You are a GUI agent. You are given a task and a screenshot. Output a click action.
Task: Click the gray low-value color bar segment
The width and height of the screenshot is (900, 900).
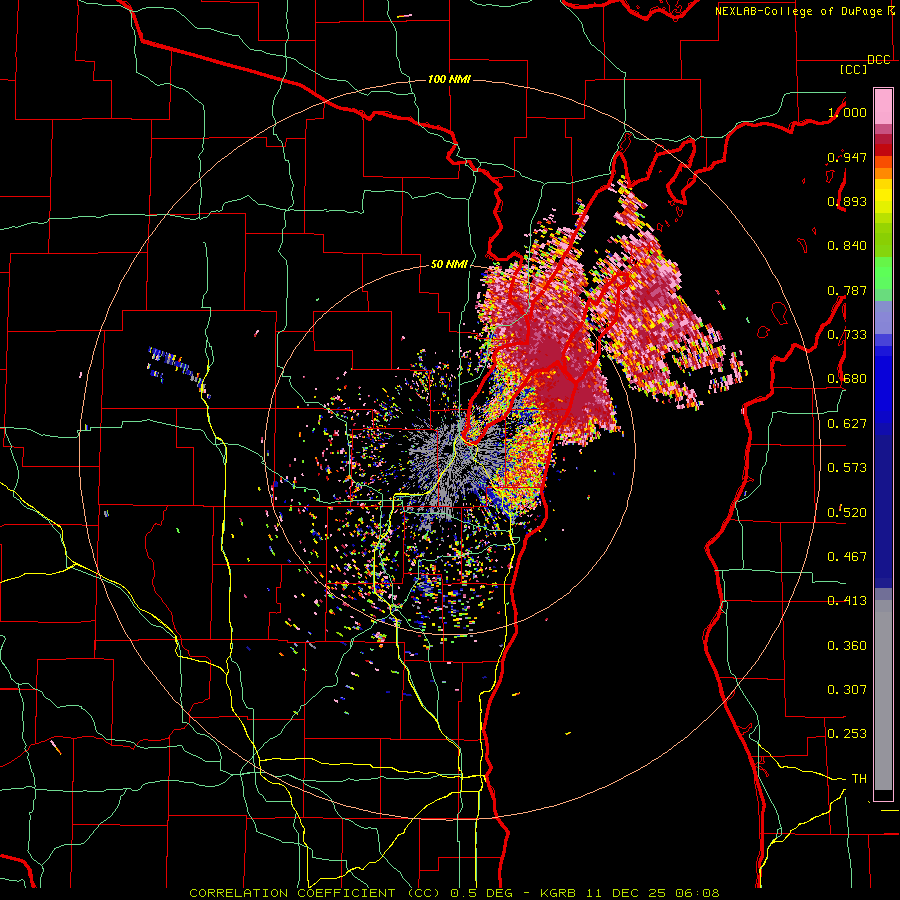883,695
